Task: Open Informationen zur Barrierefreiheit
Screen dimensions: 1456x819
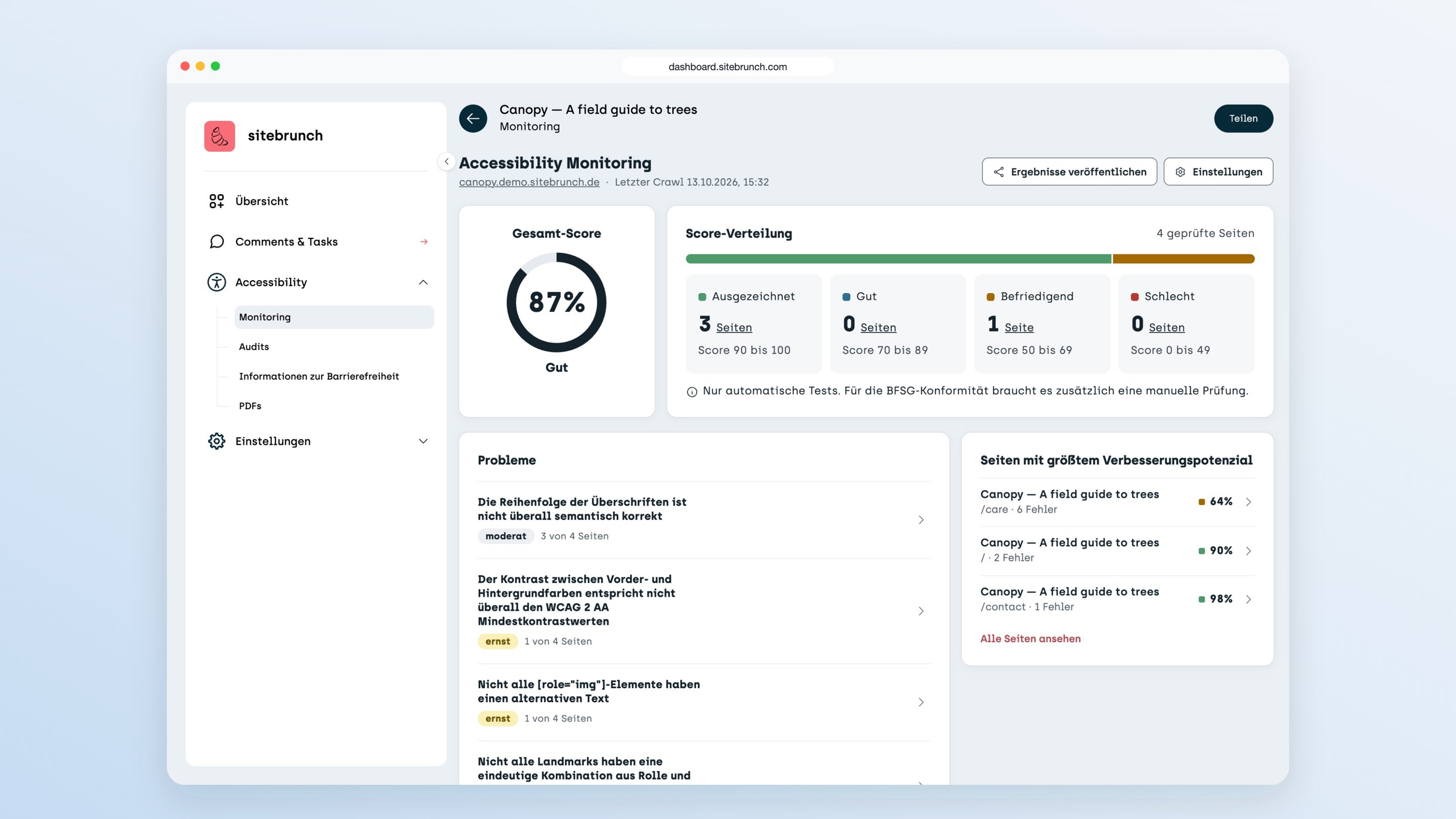Action: click(x=319, y=377)
